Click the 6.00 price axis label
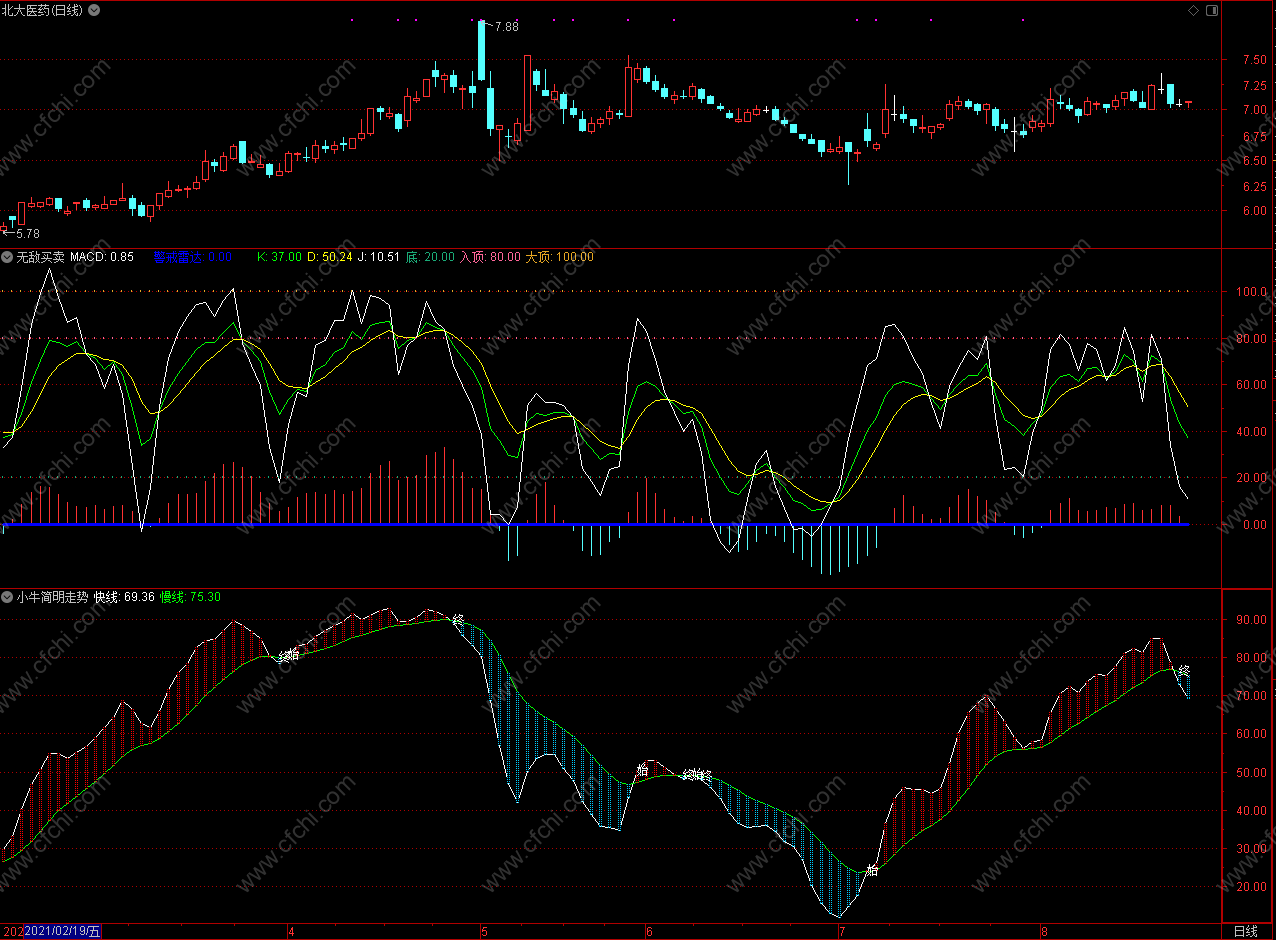 (x=1255, y=211)
